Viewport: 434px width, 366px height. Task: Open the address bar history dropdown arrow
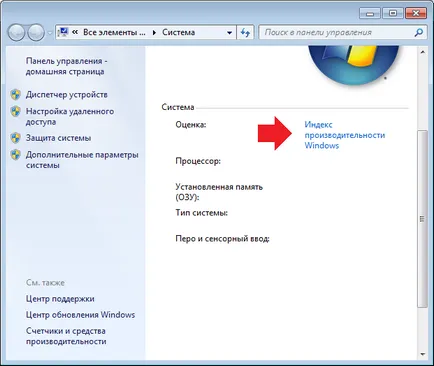point(229,33)
